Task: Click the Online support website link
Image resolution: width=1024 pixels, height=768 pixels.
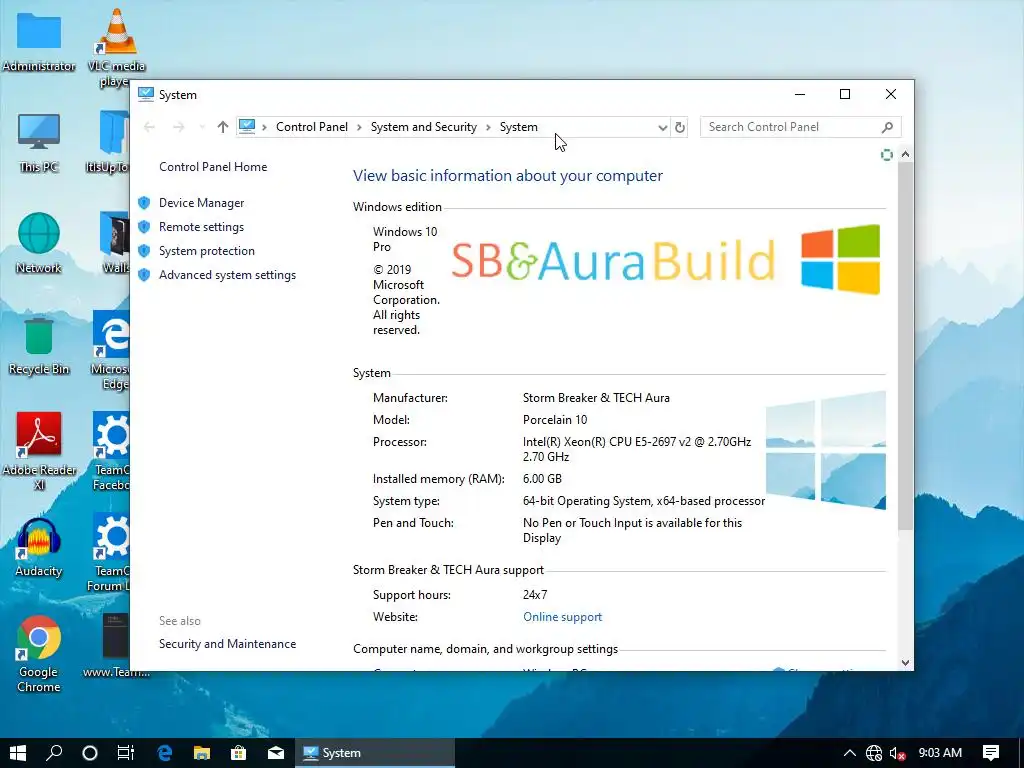Action: pyautogui.click(x=562, y=617)
